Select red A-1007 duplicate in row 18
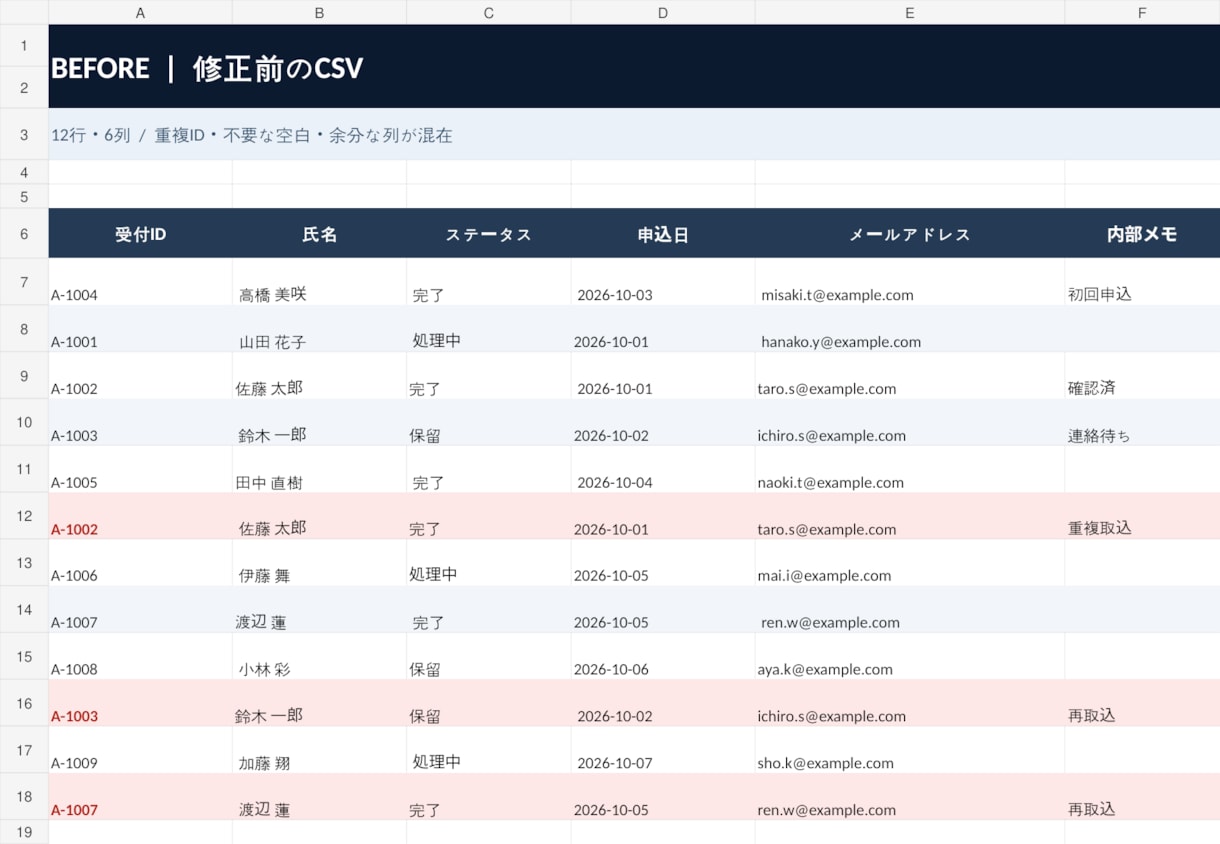 pos(140,797)
